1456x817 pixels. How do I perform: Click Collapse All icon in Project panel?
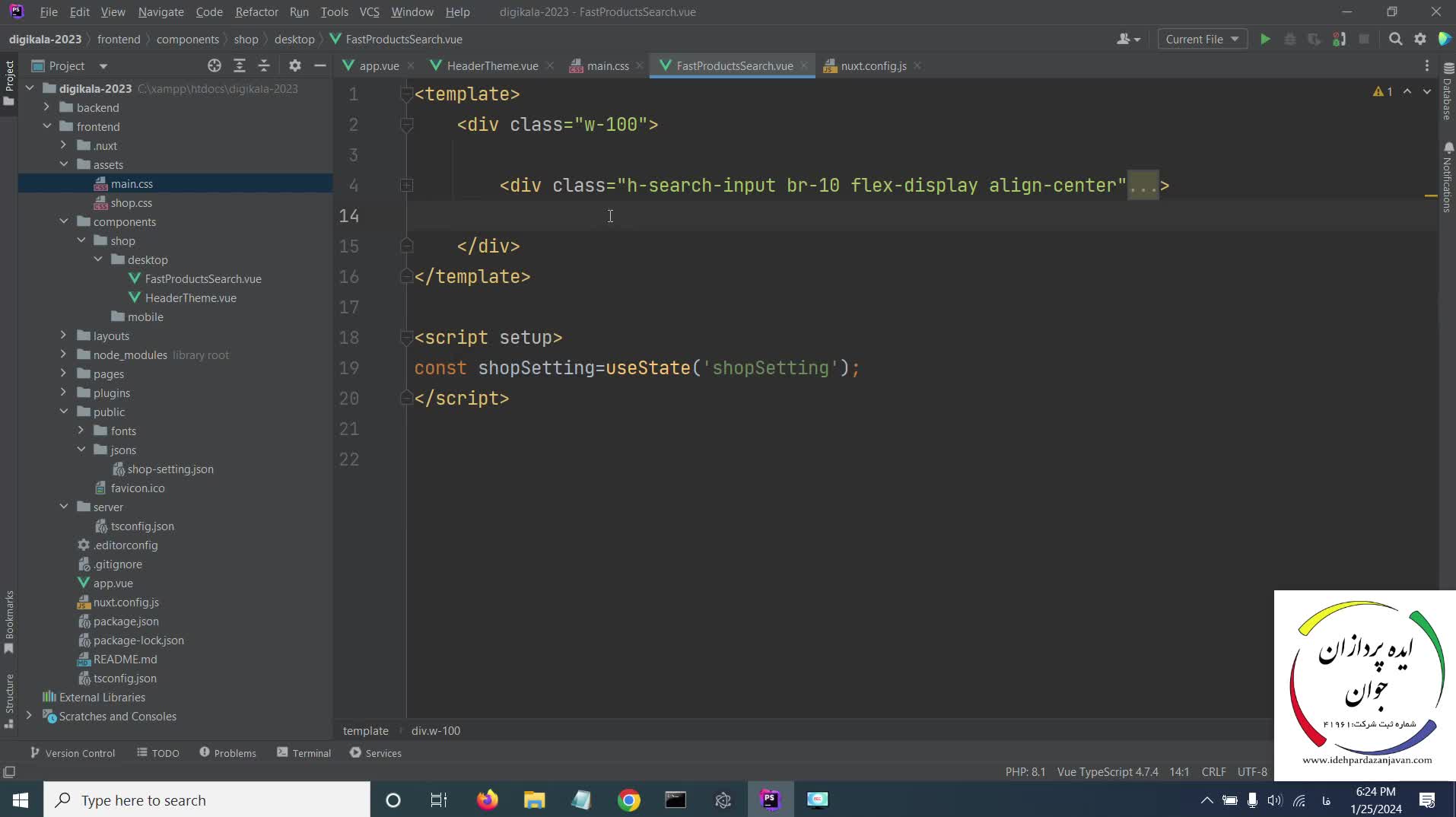pyautogui.click(x=264, y=66)
